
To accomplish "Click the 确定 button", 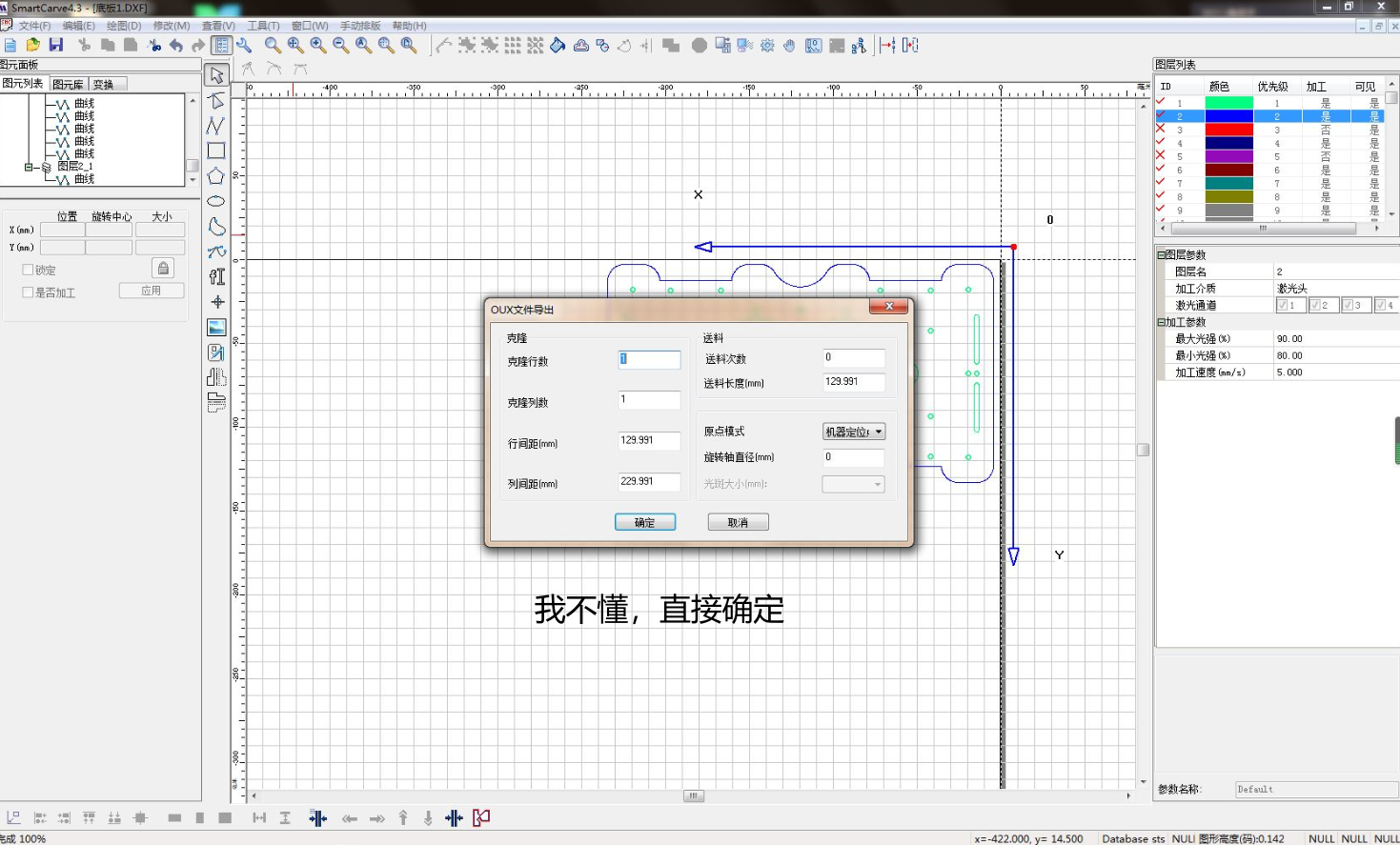I will 645,522.
